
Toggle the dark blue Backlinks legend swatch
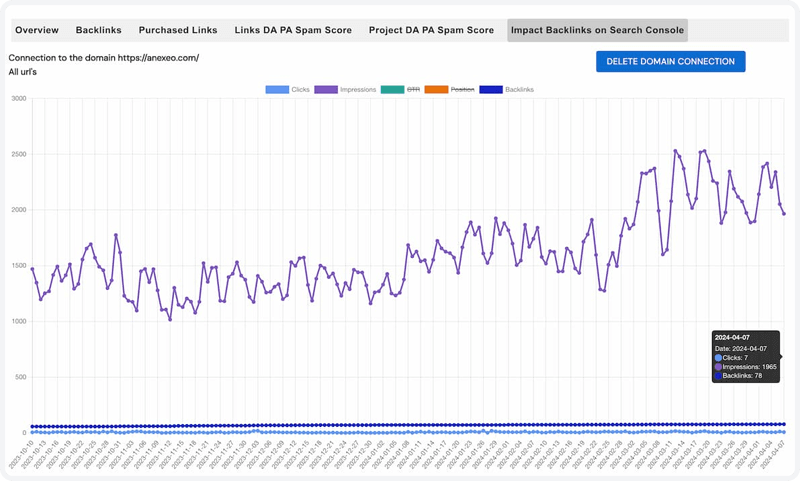tap(491, 89)
